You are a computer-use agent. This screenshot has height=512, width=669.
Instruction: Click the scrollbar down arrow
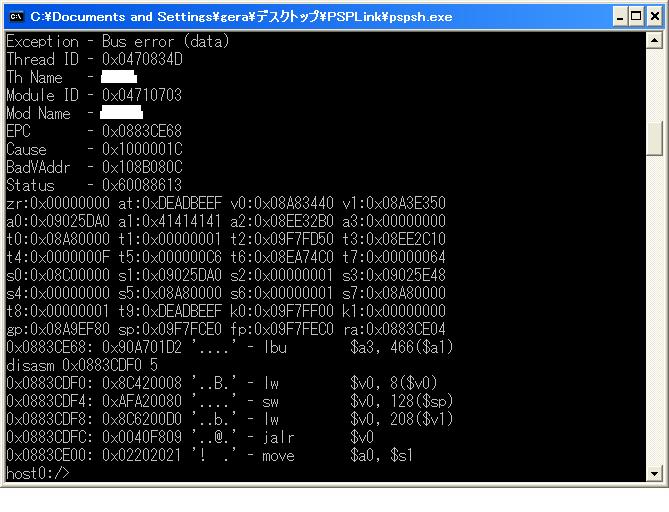[655, 473]
